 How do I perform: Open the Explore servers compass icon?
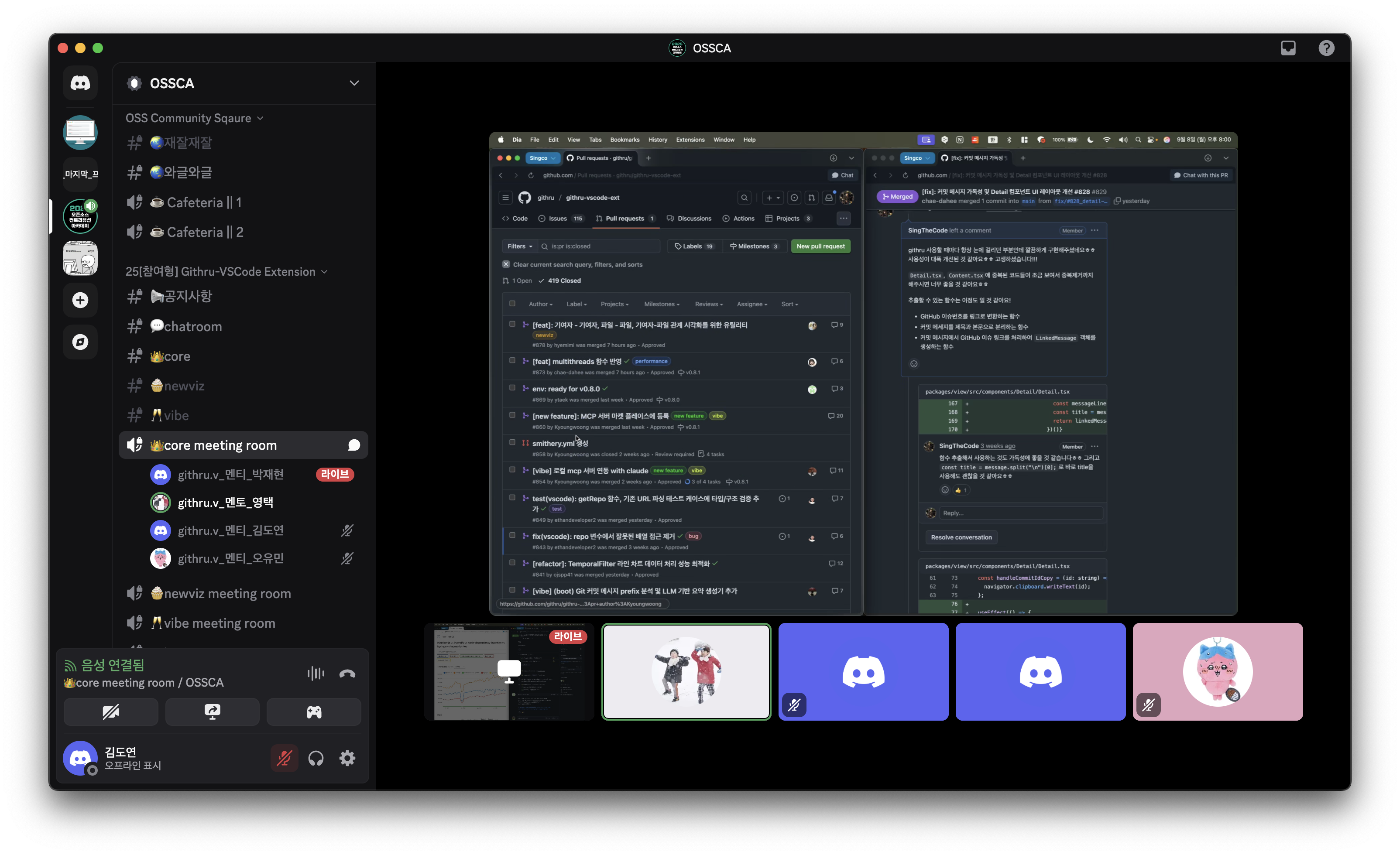[x=80, y=342]
